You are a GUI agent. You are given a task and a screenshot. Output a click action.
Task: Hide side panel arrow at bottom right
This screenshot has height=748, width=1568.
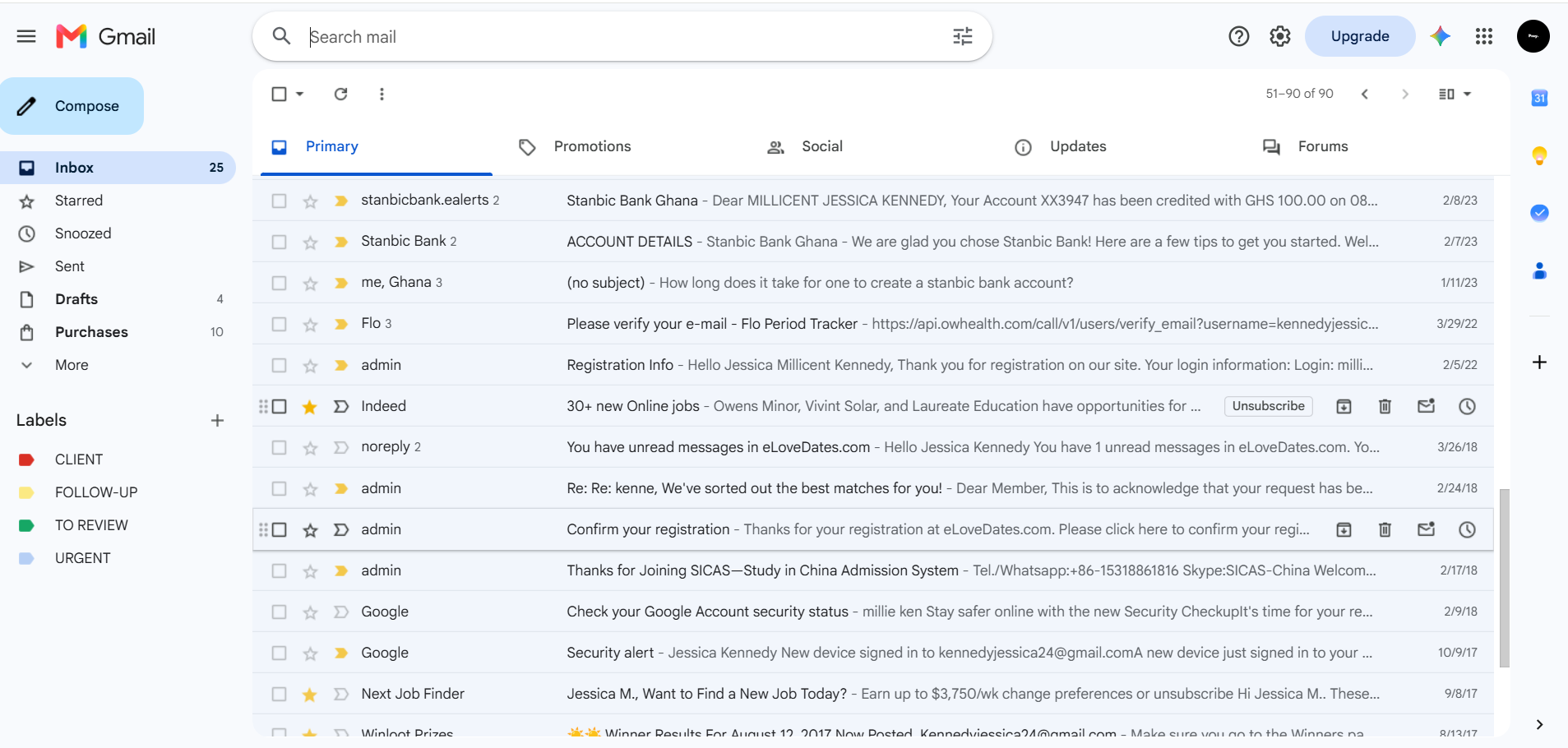1539,724
